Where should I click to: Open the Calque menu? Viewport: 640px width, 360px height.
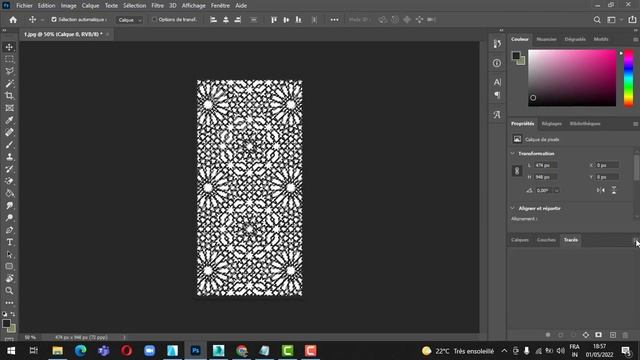[x=90, y=6]
